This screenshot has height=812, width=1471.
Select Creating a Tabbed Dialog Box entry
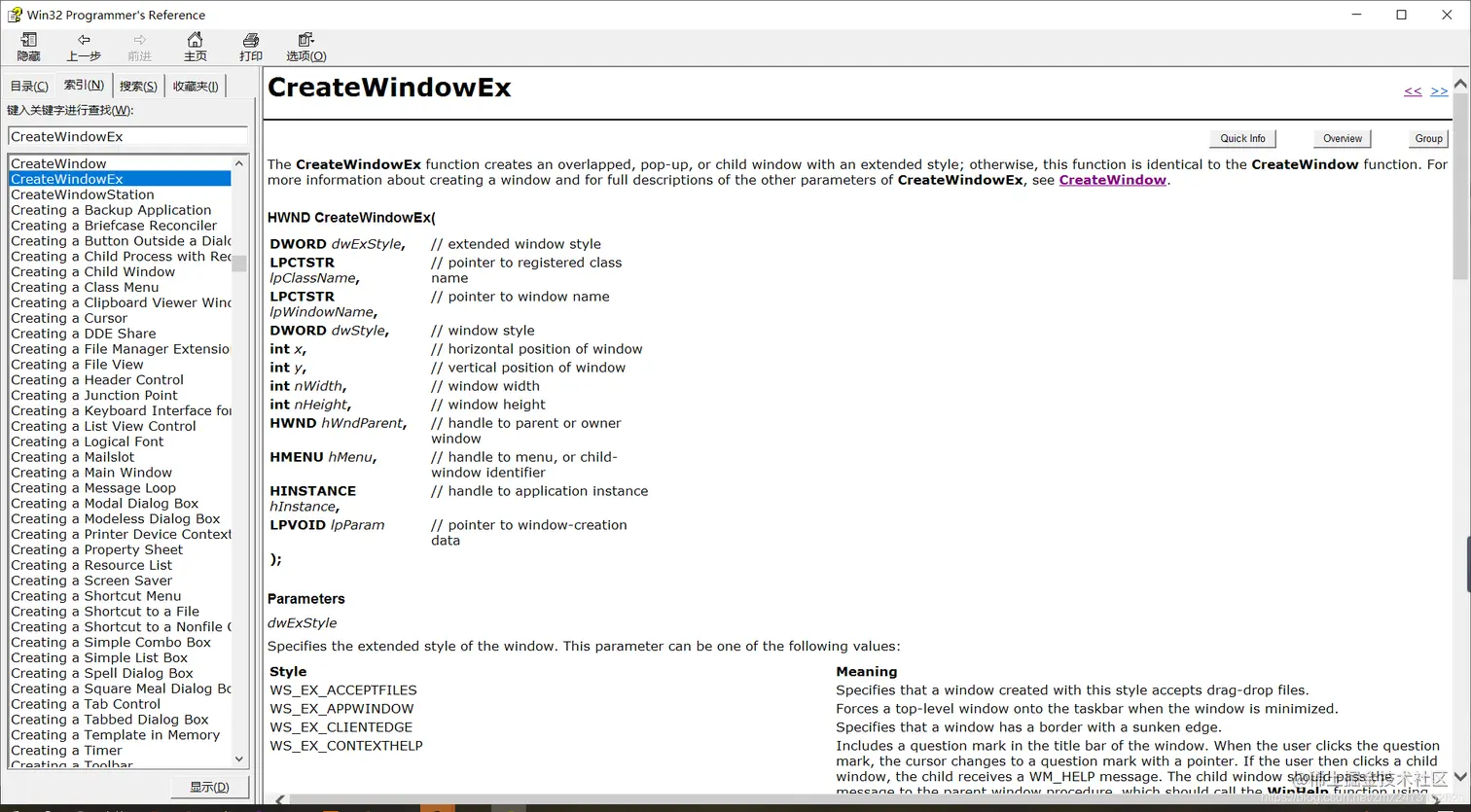point(120,720)
